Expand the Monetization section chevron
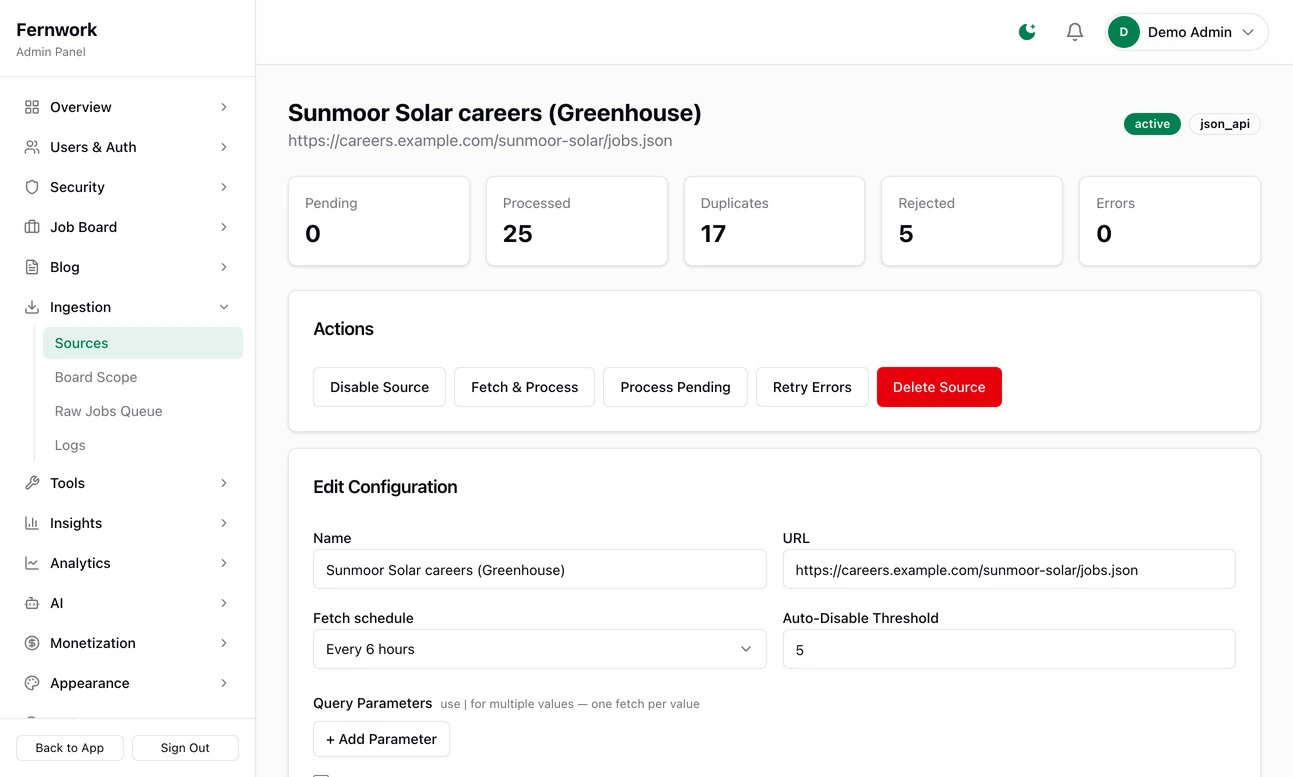 [224, 643]
